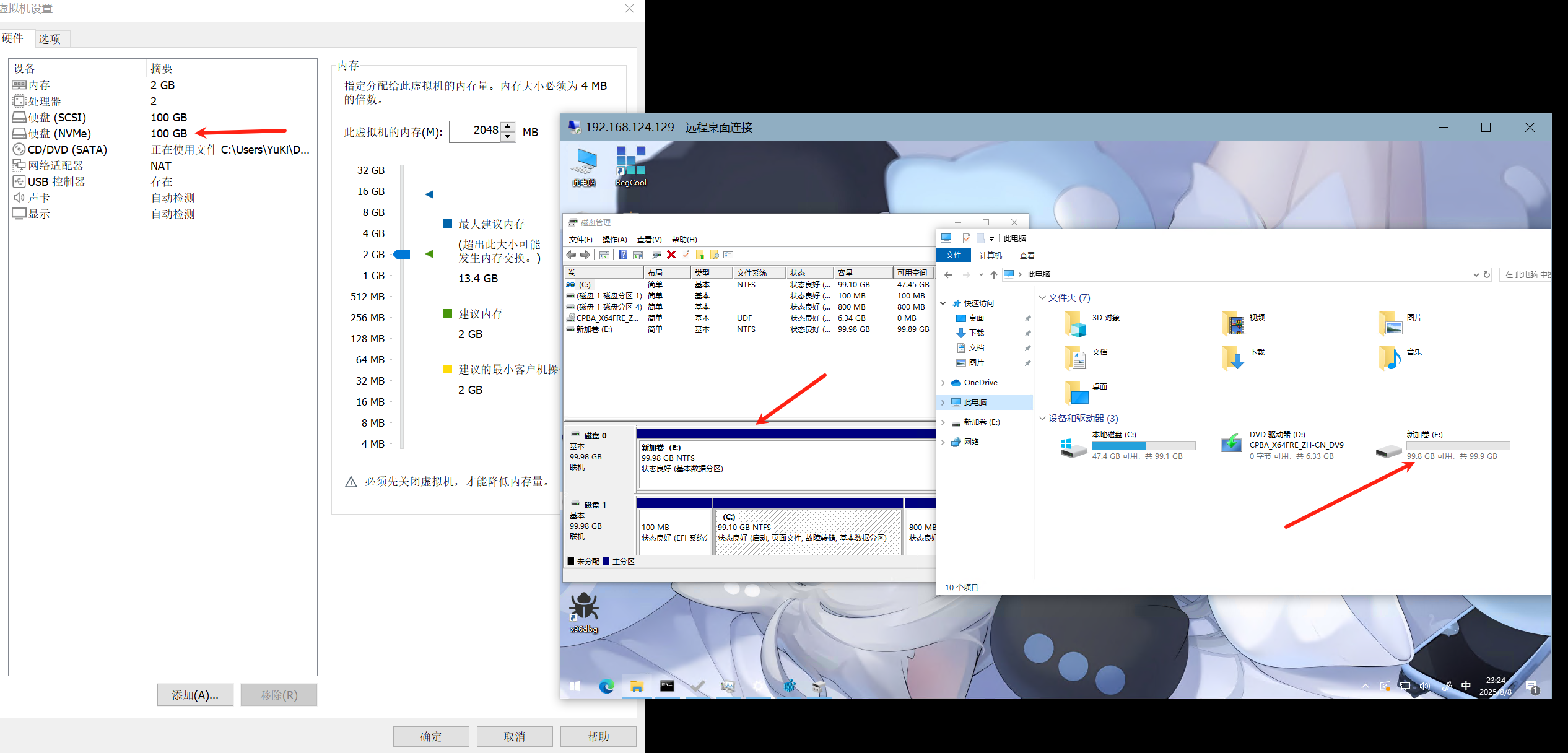
Task: Click the 此虚拟机的内存 input field
Action: point(474,131)
